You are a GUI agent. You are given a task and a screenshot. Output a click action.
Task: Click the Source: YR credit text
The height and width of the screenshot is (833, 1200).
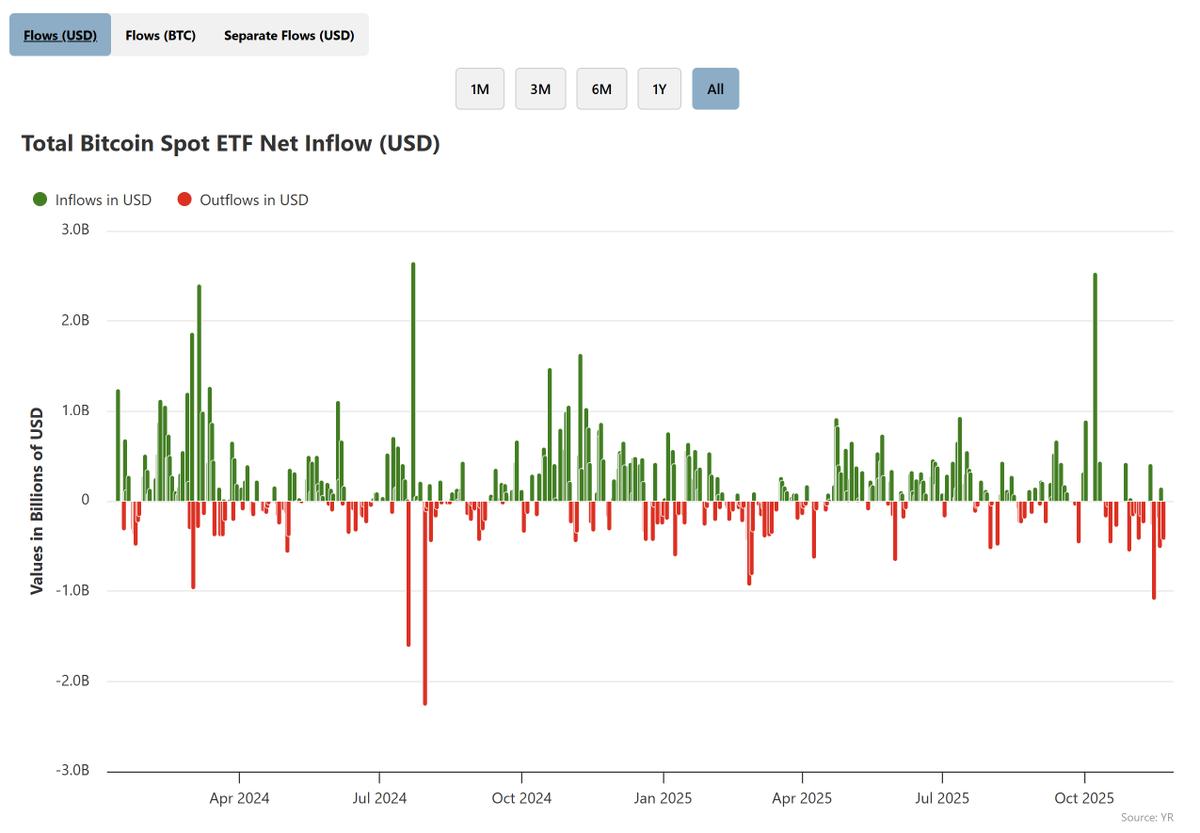[1147, 818]
